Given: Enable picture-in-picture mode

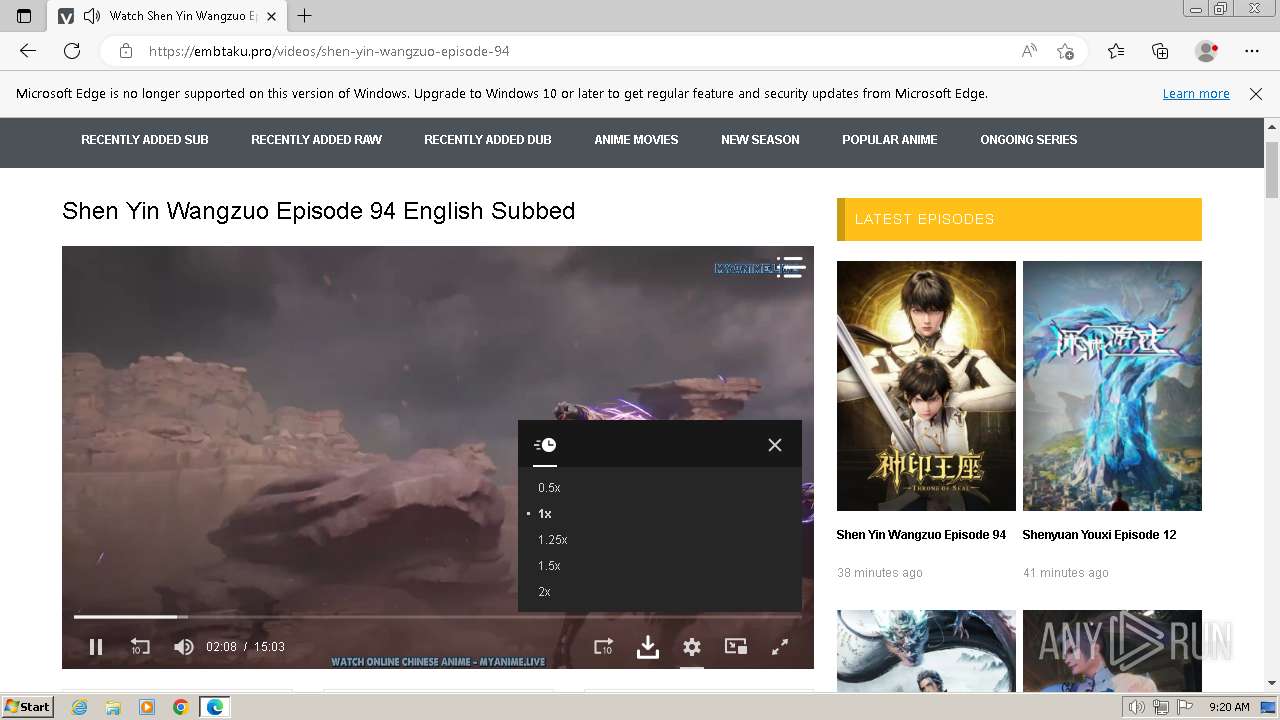Looking at the screenshot, I should (x=736, y=647).
